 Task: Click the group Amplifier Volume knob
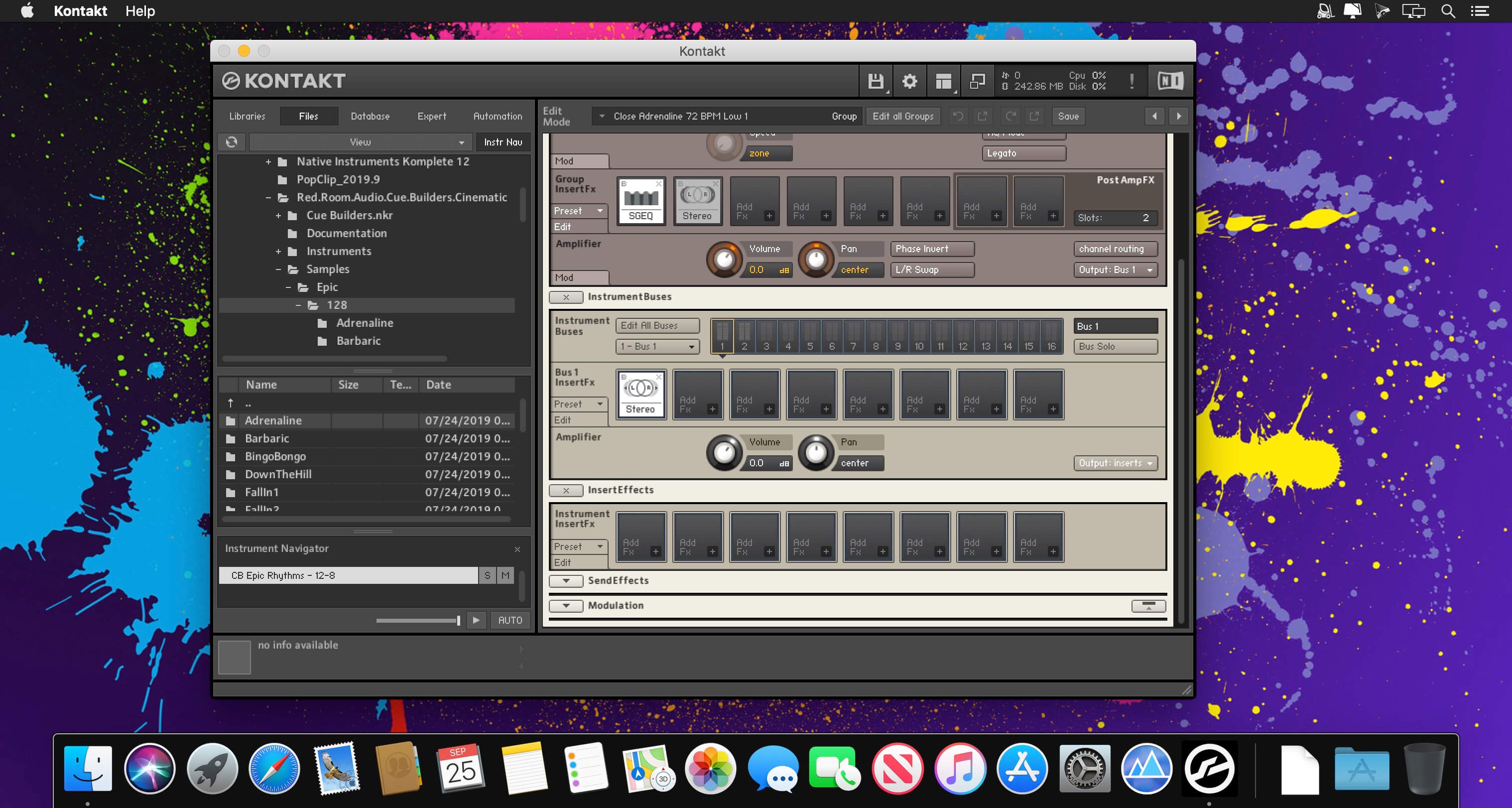pos(725,259)
